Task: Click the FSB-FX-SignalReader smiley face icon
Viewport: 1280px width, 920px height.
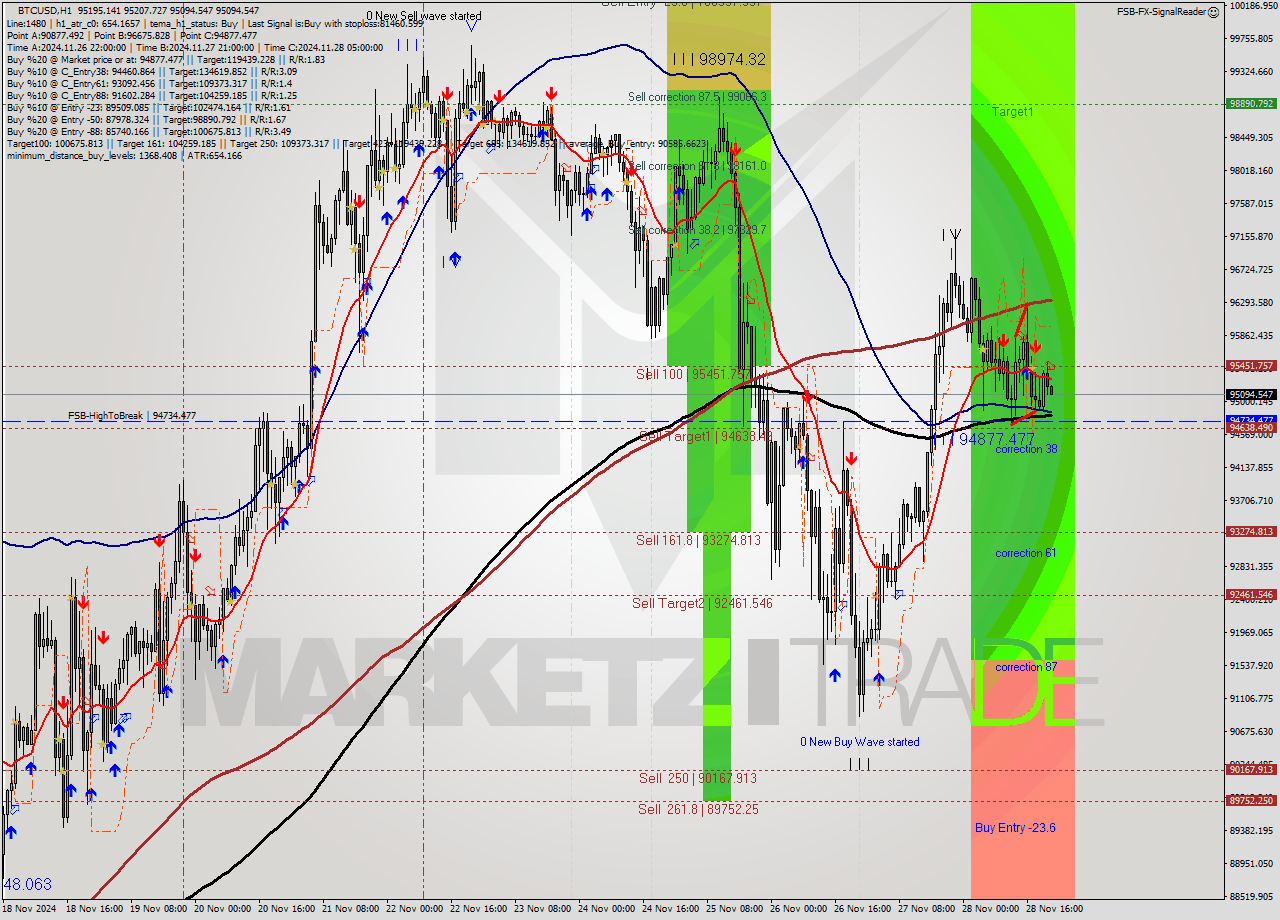Action: pos(1213,12)
